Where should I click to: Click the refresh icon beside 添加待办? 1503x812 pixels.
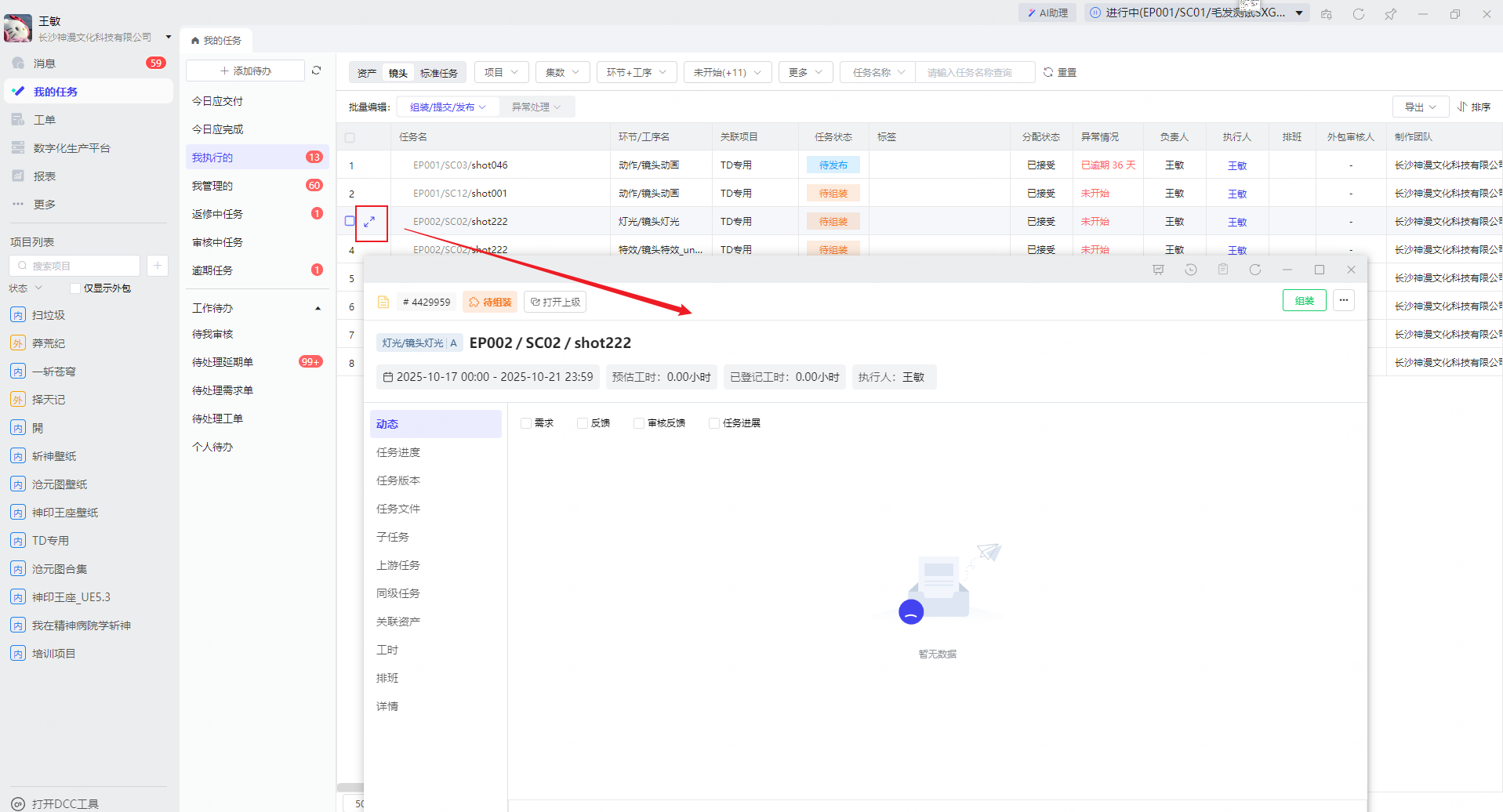pyautogui.click(x=317, y=71)
